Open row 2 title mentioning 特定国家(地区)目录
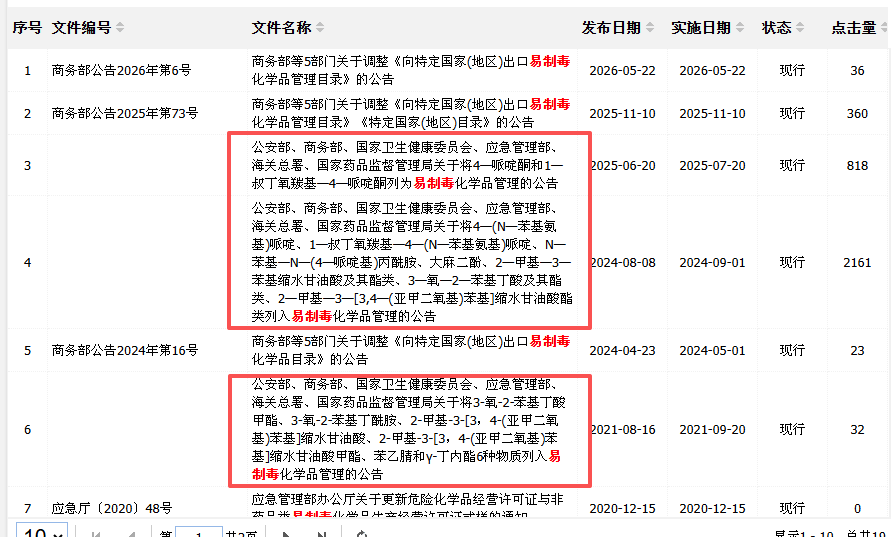 click(411, 113)
